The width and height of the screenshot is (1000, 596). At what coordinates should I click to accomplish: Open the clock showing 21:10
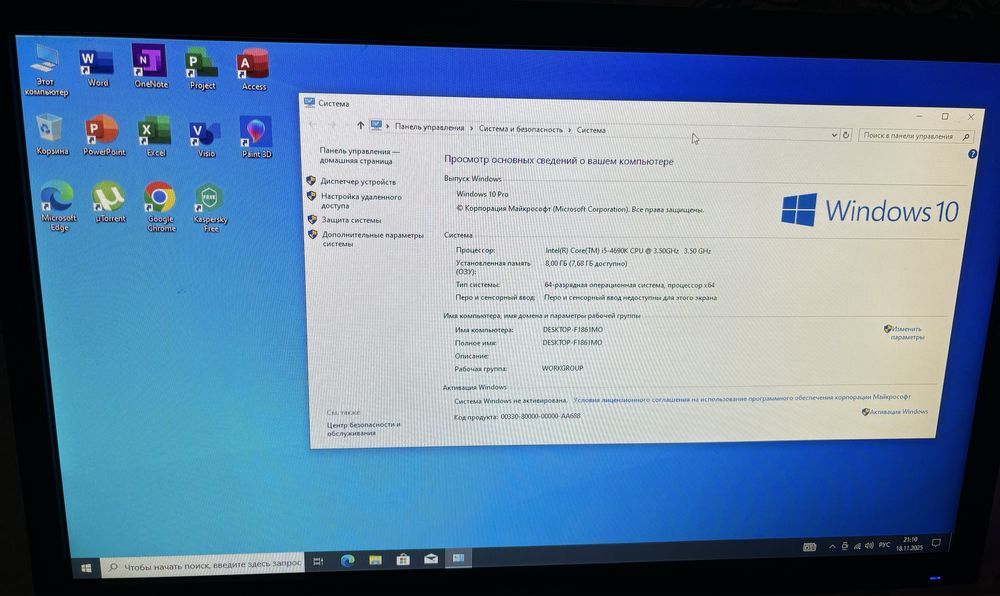tap(909, 544)
